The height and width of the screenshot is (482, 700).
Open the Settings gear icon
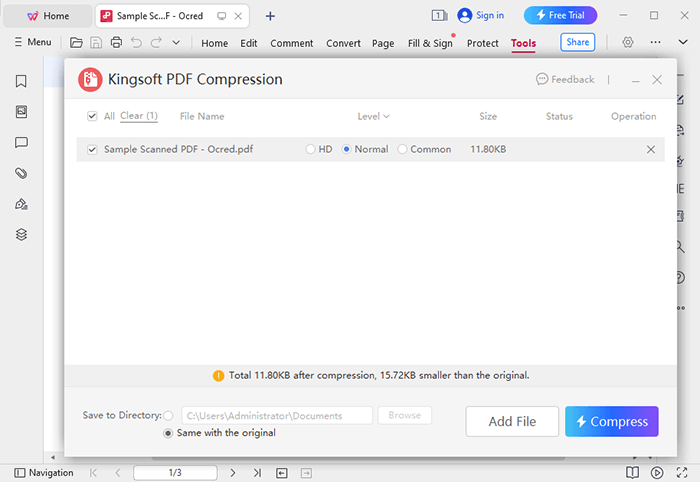pos(628,42)
